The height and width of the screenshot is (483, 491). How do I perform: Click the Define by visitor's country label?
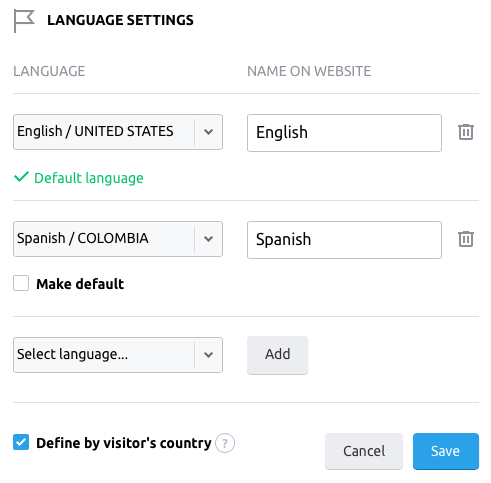pyautogui.click(x=124, y=443)
